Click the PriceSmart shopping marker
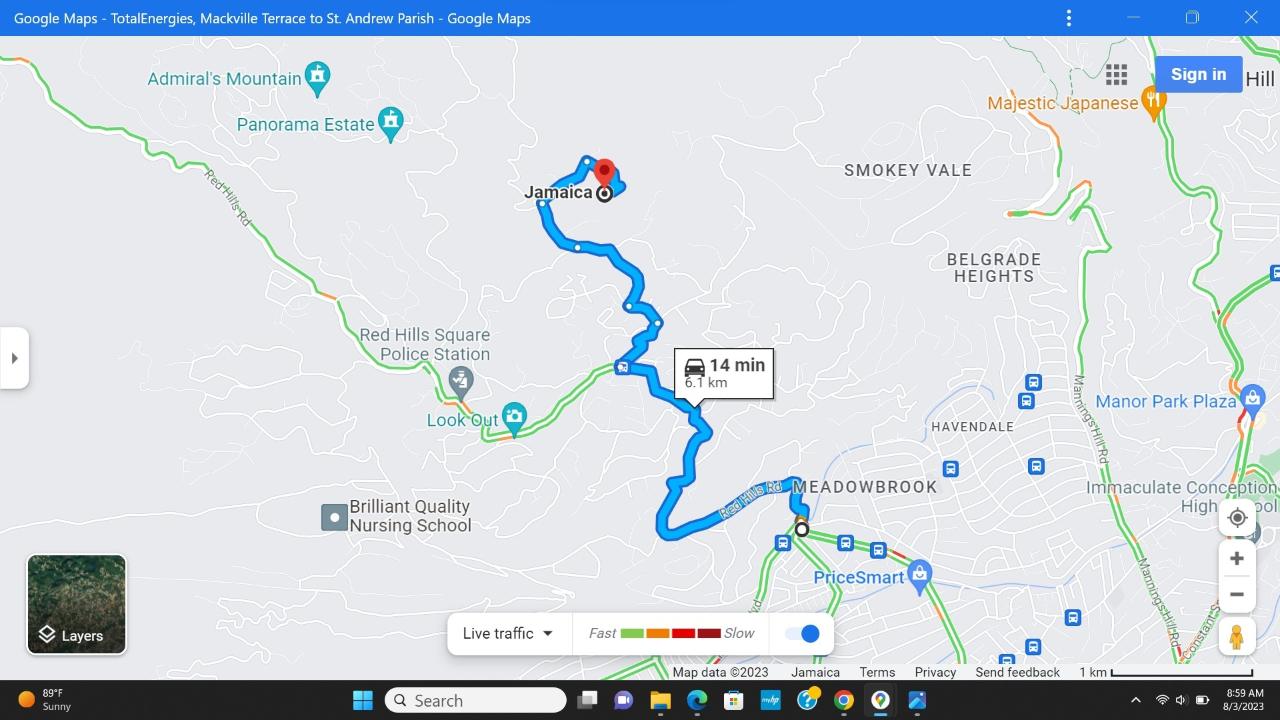This screenshot has height=720, width=1280. pyautogui.click(x=921, y=576)
